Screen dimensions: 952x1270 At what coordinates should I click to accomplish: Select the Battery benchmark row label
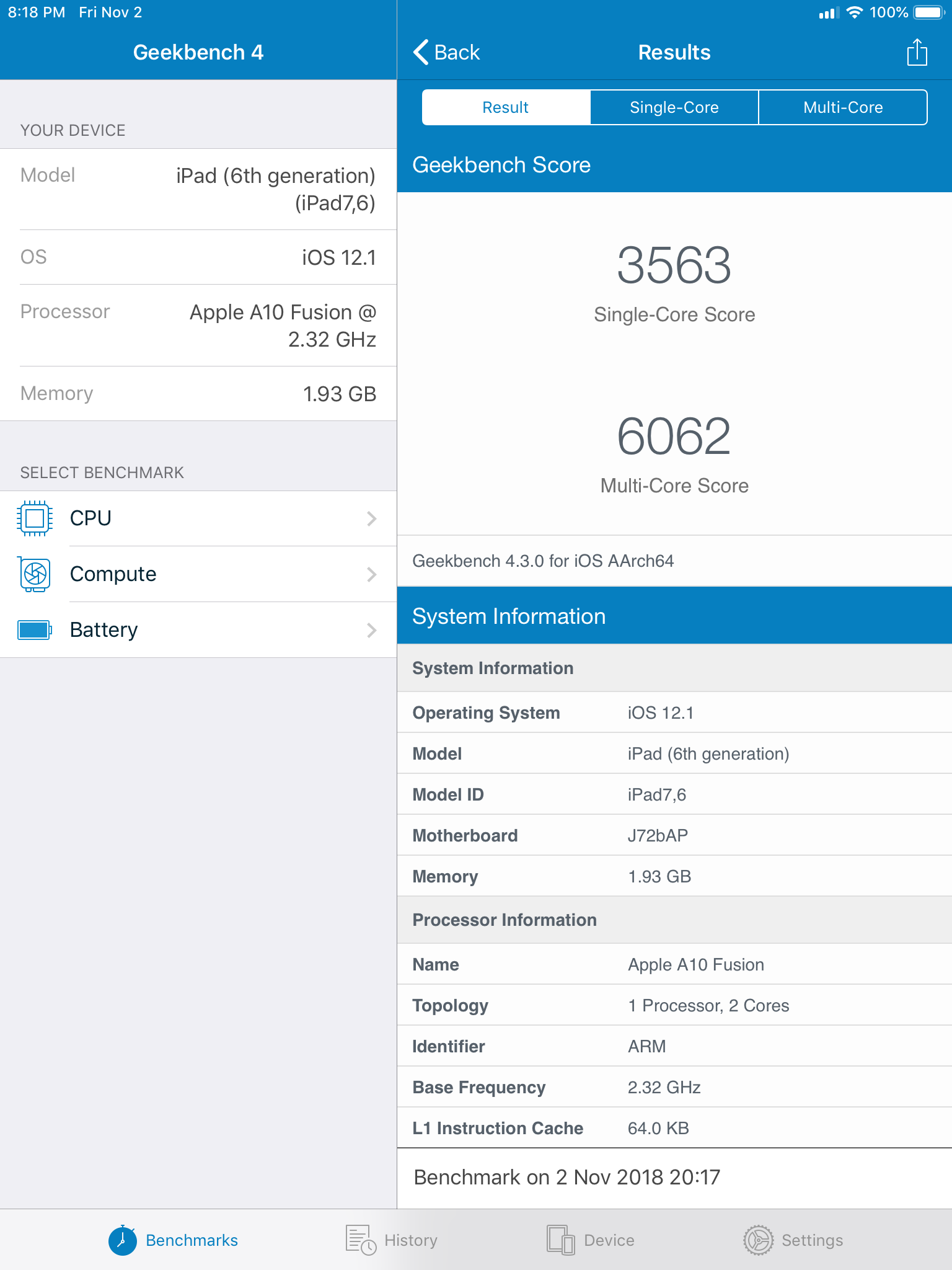point(104,629)
